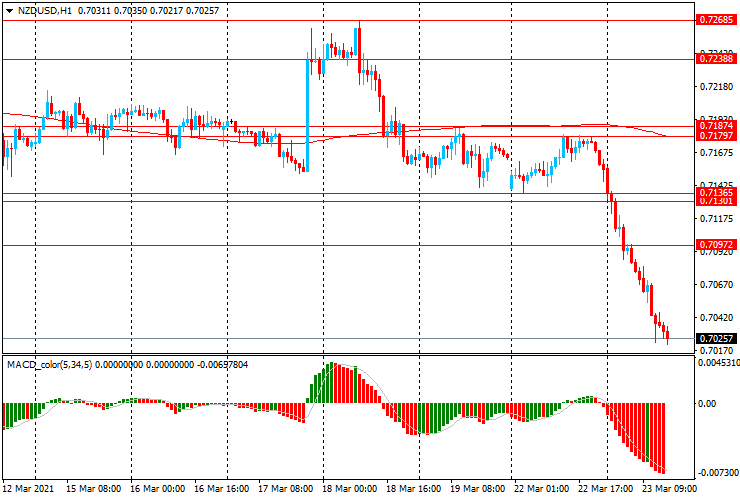Click the 0.70972 red price level label
740x500 pixels.
click(716, 245)
